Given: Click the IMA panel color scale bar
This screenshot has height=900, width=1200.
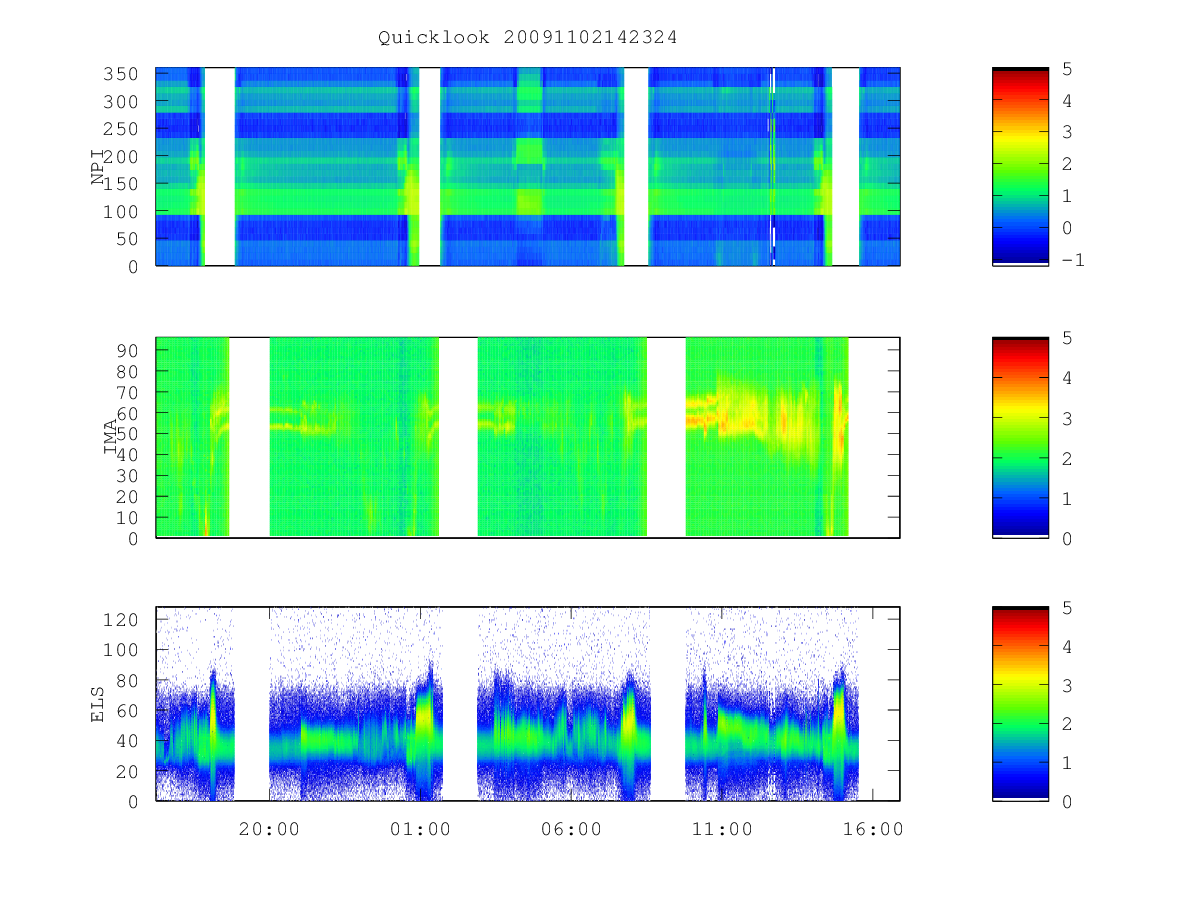Looking at the screenshot, I should [1020, 437].
